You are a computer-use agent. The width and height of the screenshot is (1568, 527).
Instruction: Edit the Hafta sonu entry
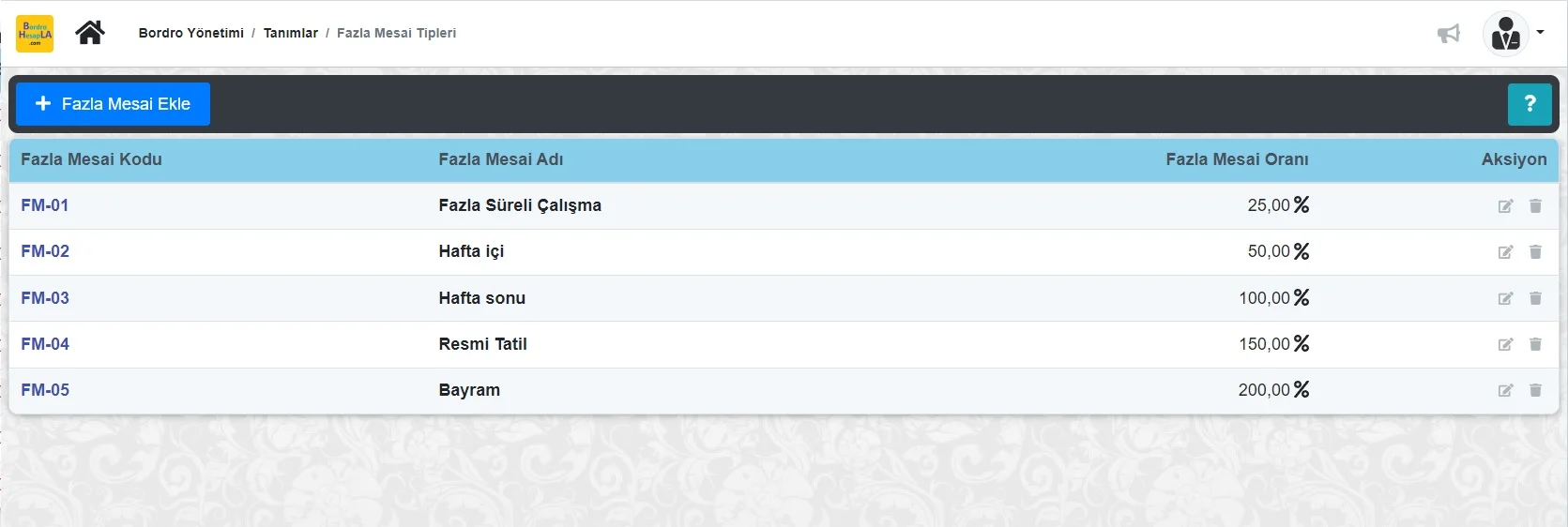click(1505, 298)
